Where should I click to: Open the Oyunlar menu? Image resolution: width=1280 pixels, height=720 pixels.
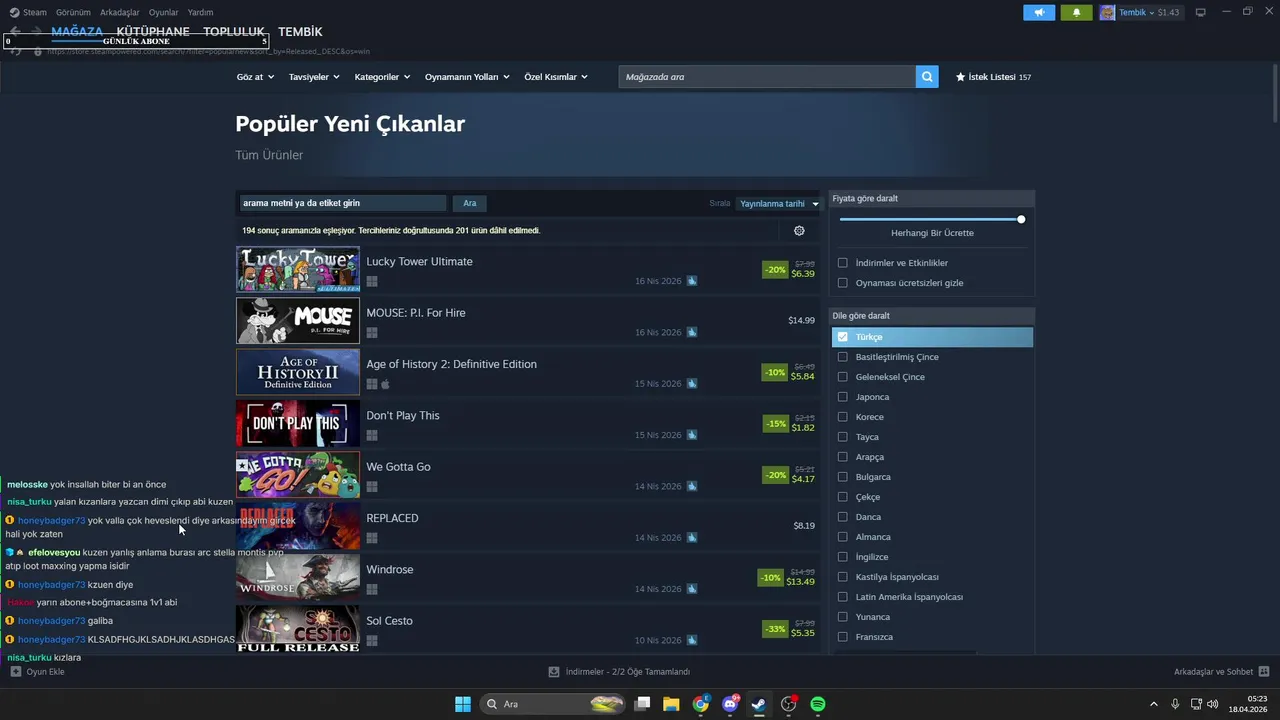click(x=164, y=12)
